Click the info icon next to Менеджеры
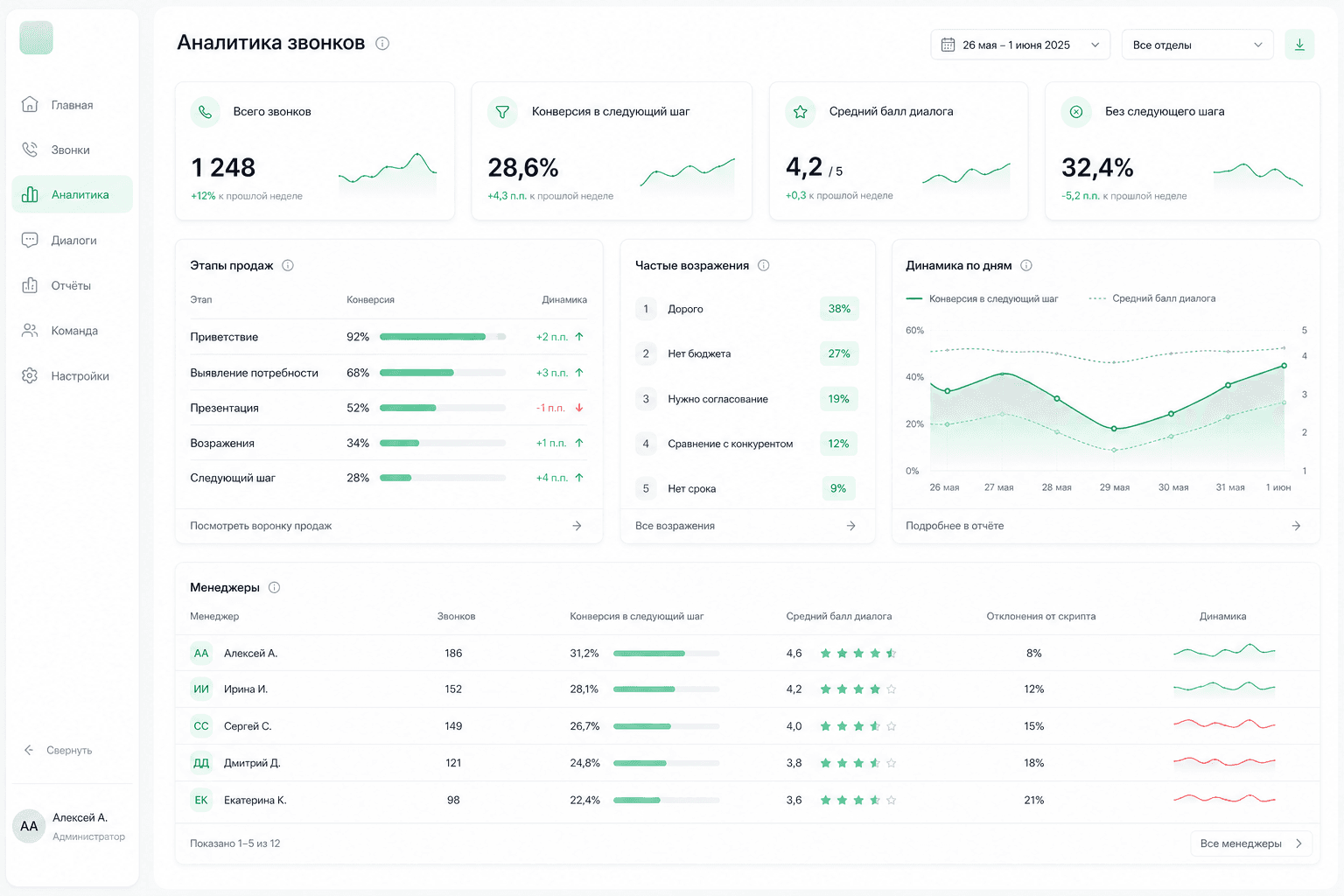This screenshot has width=1344, height=896. point(274,587)
